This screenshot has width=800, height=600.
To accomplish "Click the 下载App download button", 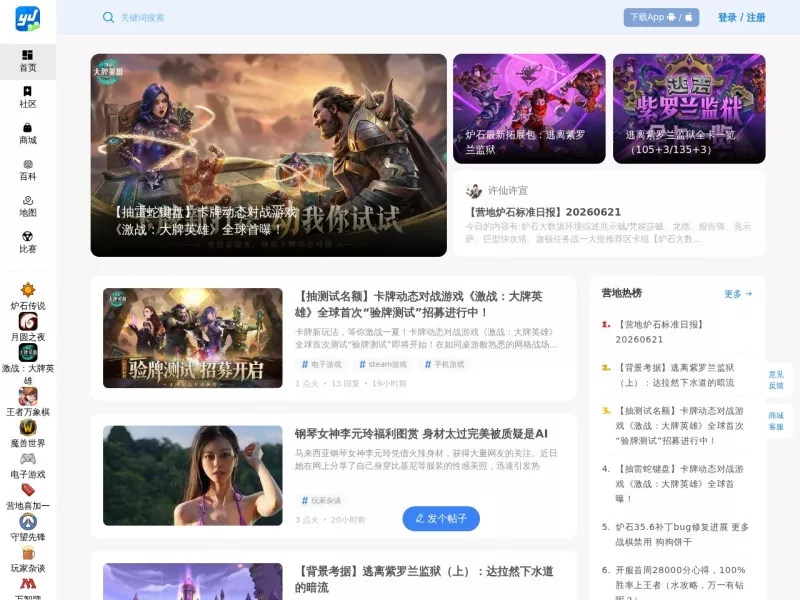I will (661, 17).
